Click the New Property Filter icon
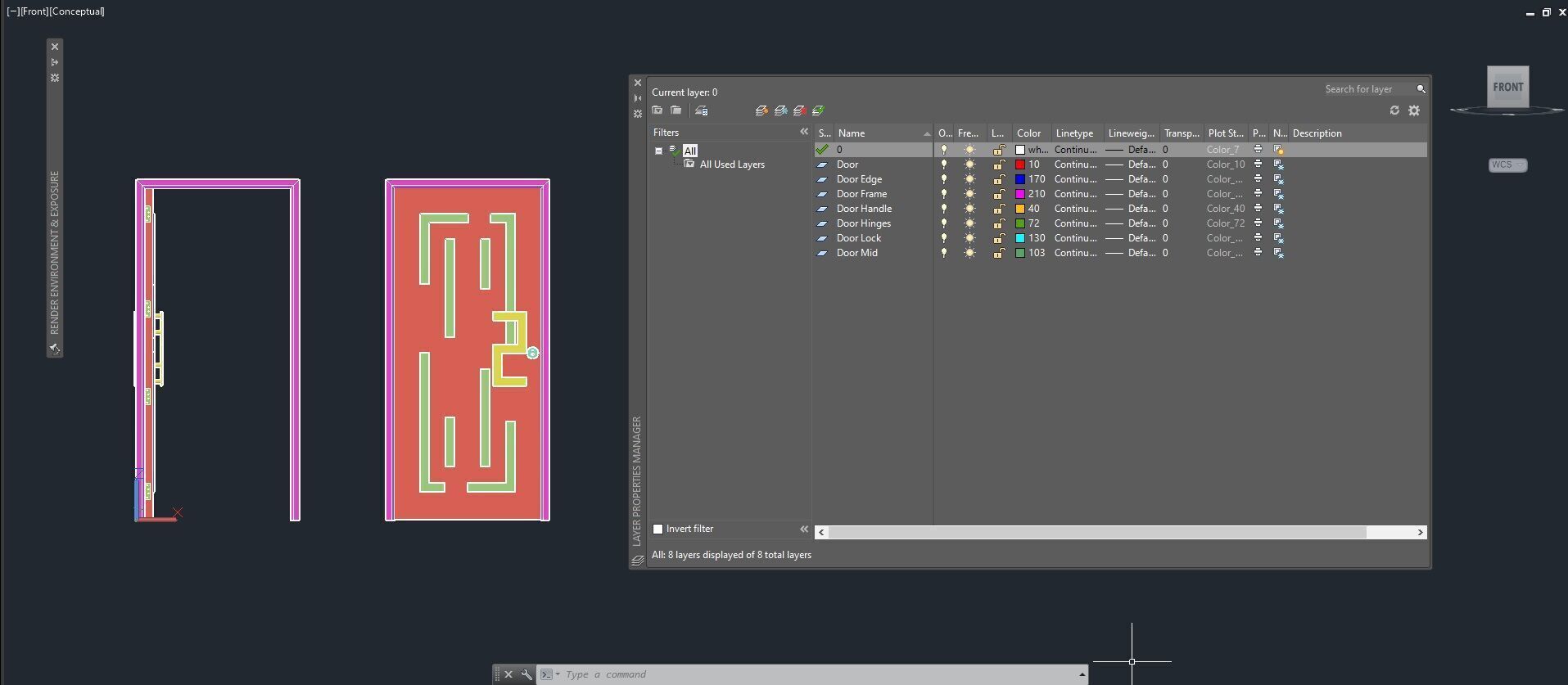Image resolution: width=1568 pixels, height=685 pixels. pyautogui.click(x=657, y=110)
